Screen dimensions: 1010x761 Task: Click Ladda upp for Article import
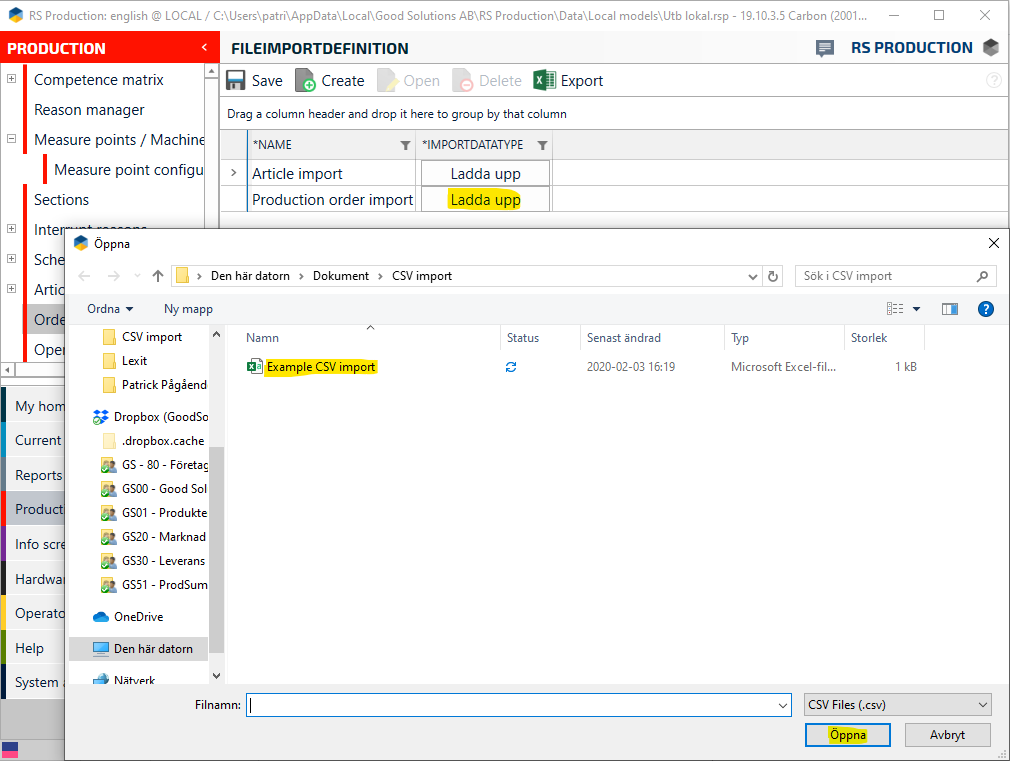click(x=485, y=173)
